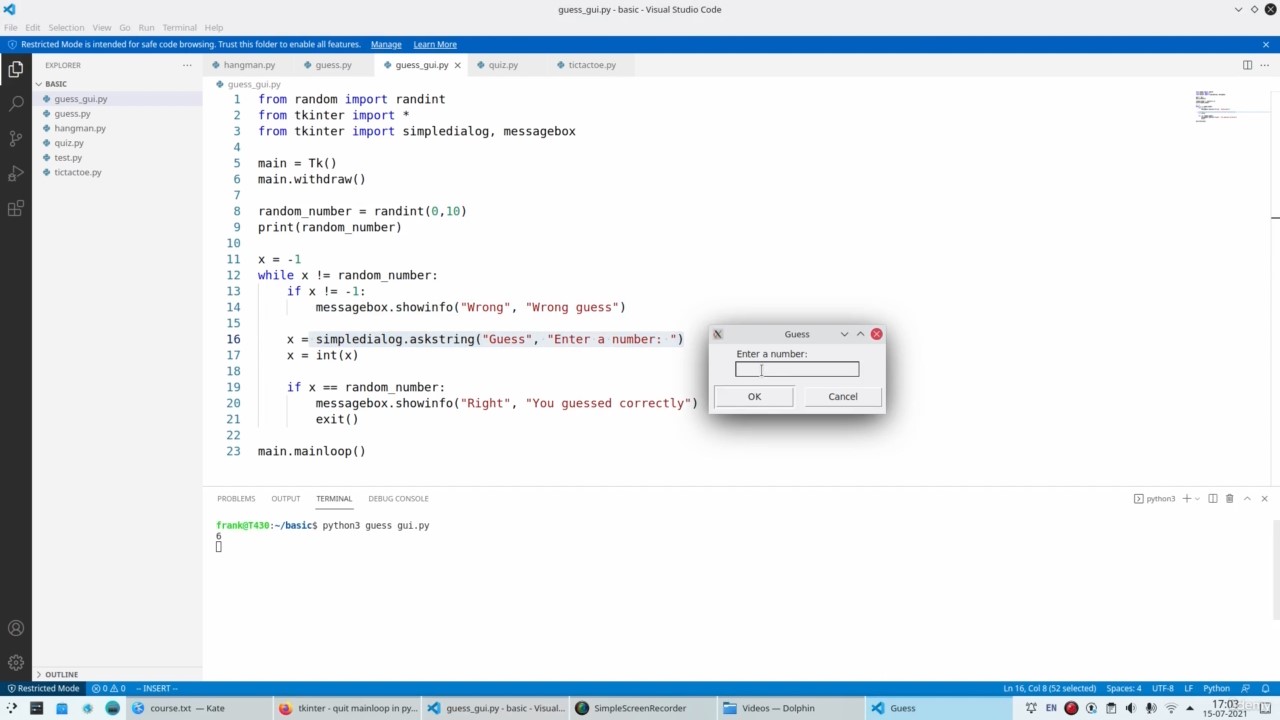This screenshot has height=720, width=1280.
Task: Show the Problems panel tab
Action: pyautogui.click(x=236, y=498)
